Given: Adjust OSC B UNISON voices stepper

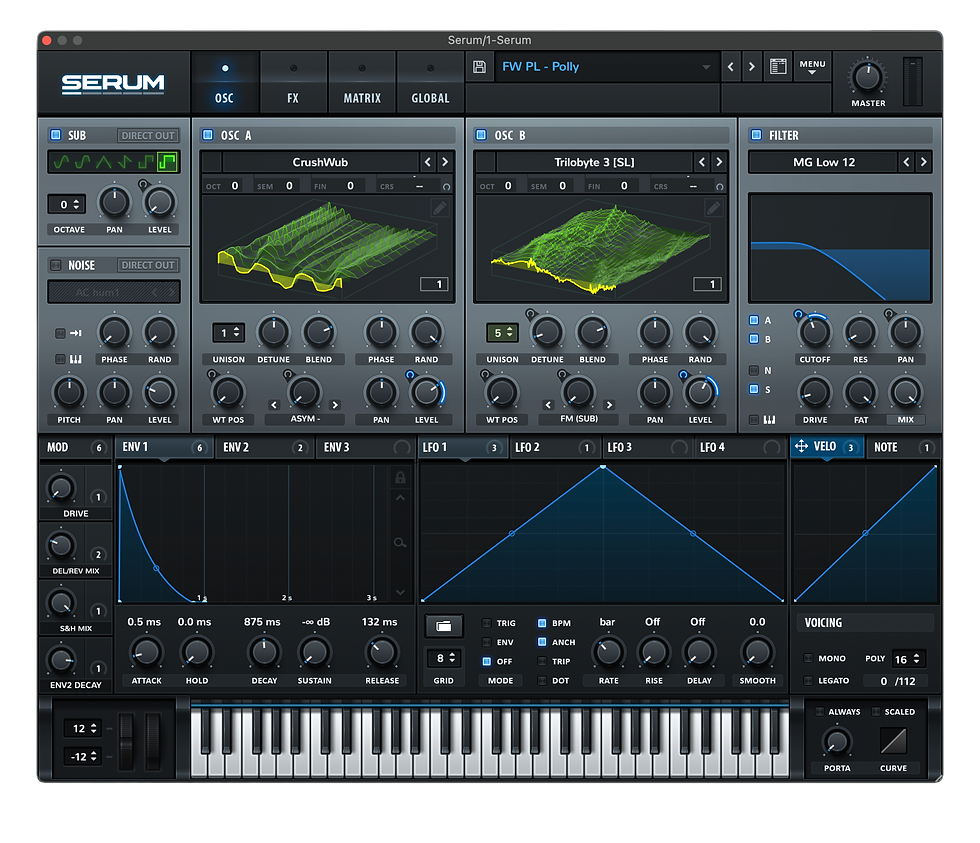Looking at the screenshot, I should click(x=502, y=333).
